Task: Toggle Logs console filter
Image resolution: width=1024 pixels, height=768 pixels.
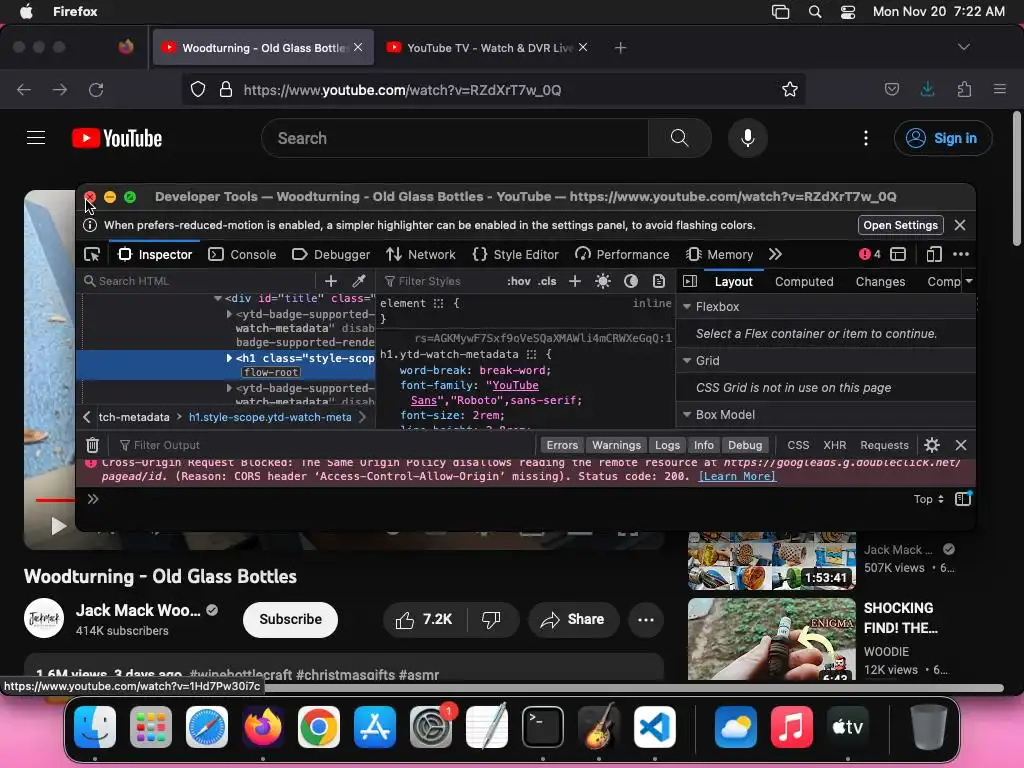Action: tap(667, 445)
